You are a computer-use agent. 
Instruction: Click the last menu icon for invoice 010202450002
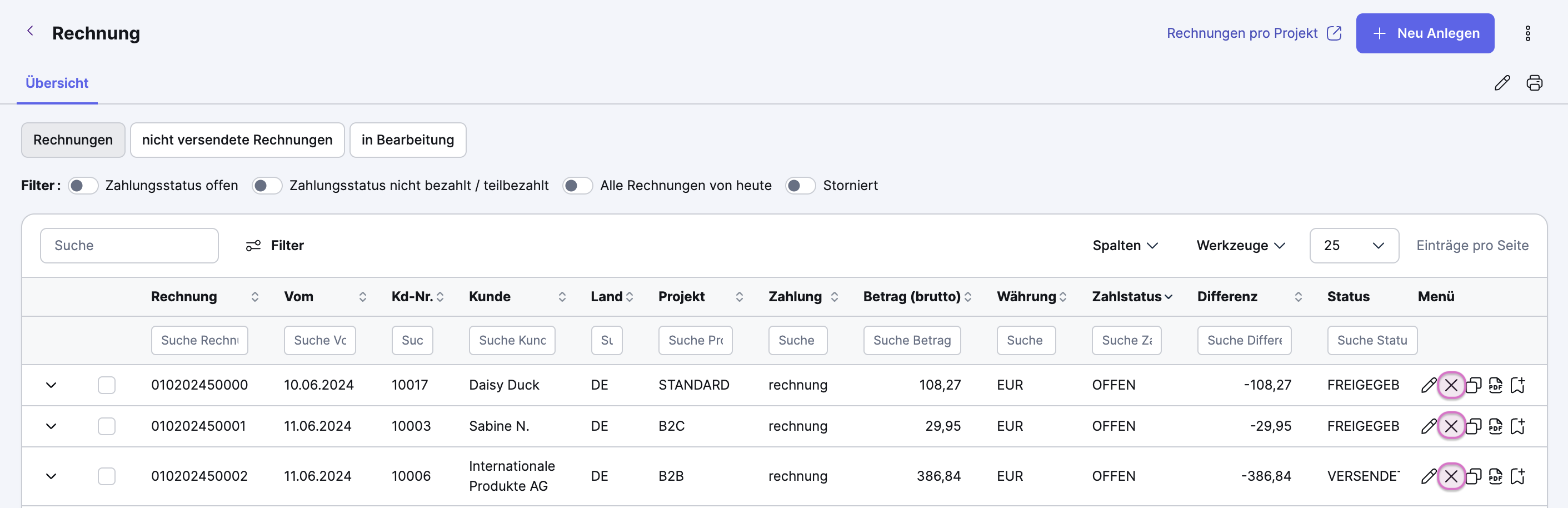[1517, 476]
